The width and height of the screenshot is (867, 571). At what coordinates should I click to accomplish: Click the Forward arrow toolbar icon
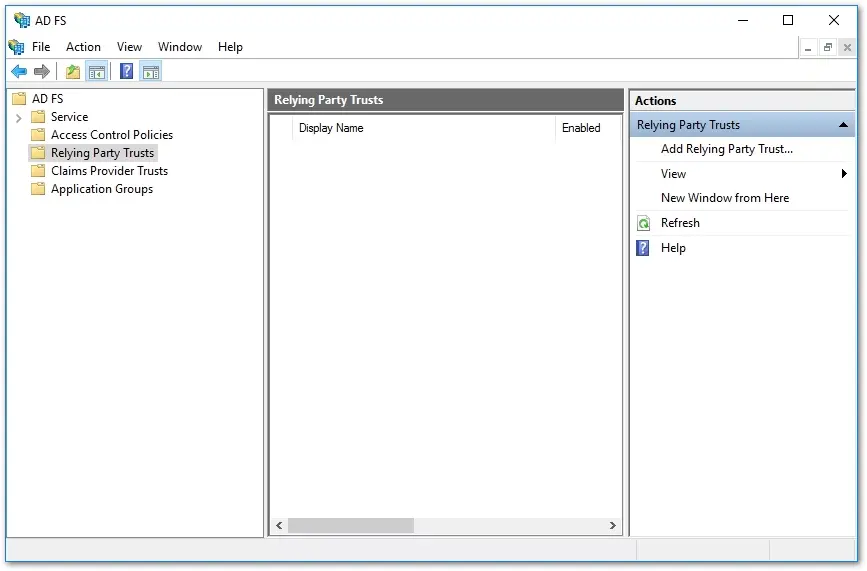(42, 71)
